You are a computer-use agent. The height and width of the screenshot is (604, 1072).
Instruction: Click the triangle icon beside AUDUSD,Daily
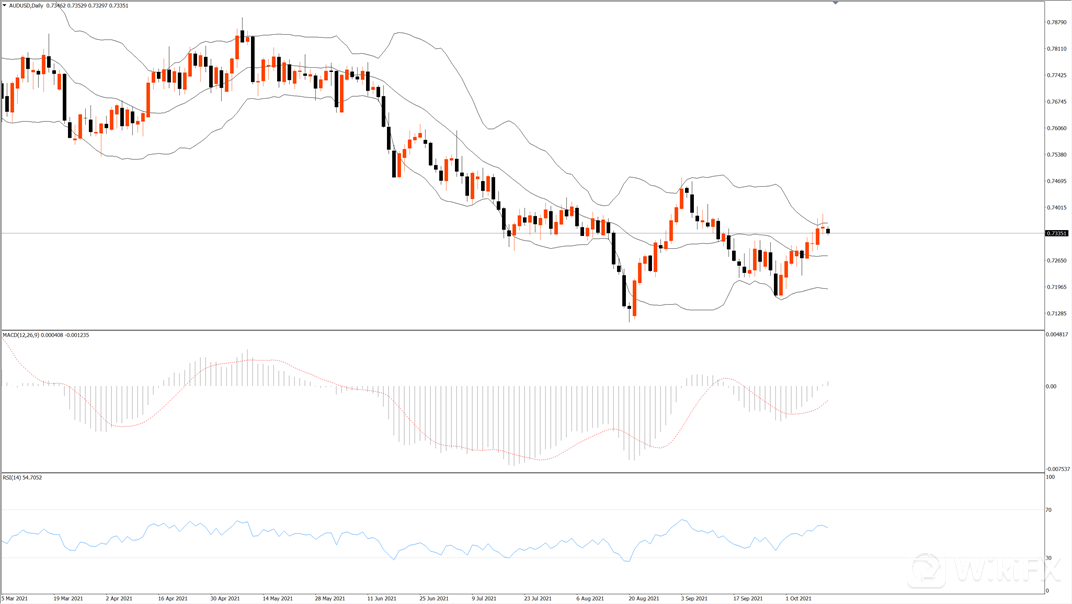coord(5,6)
